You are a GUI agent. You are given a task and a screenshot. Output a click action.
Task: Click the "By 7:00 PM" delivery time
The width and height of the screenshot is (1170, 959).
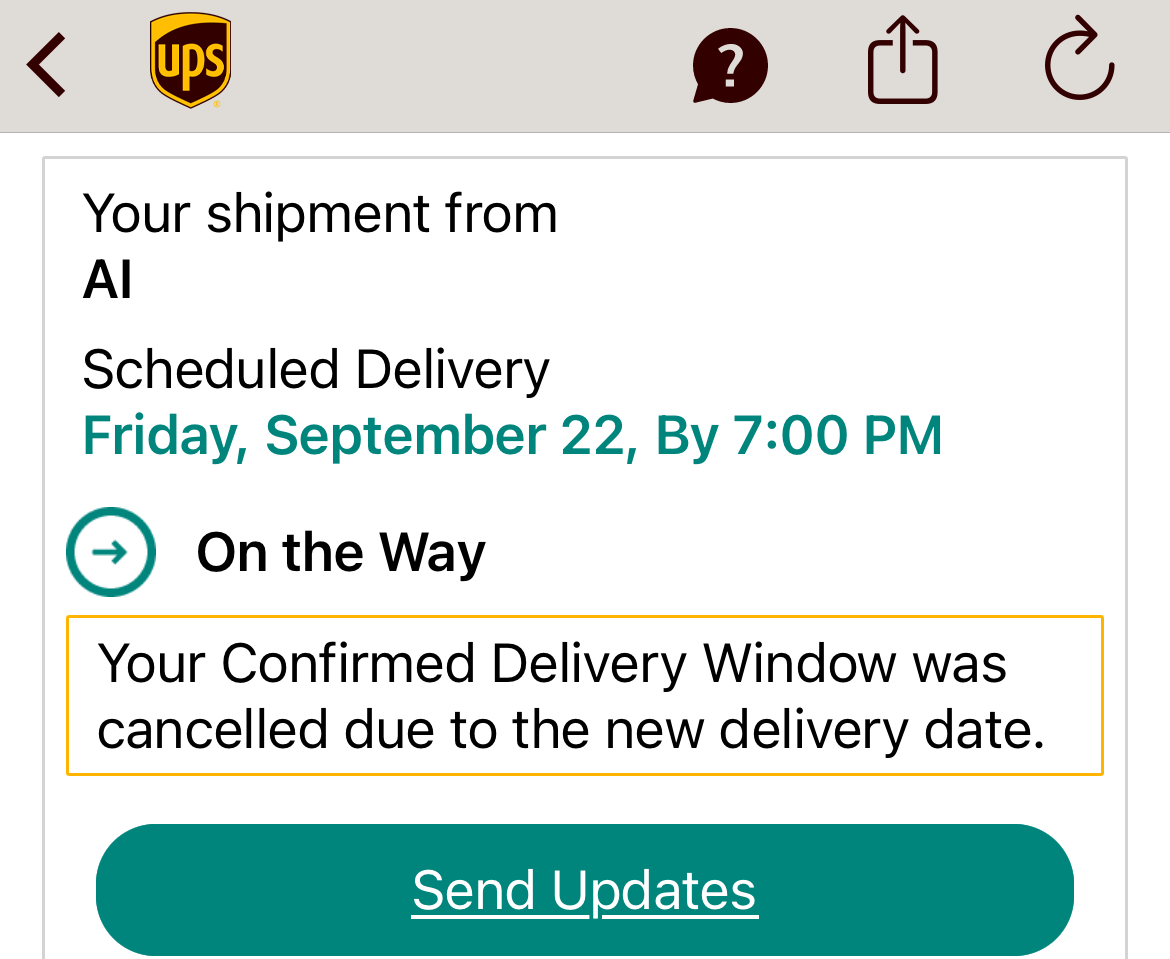pos(798,435)
